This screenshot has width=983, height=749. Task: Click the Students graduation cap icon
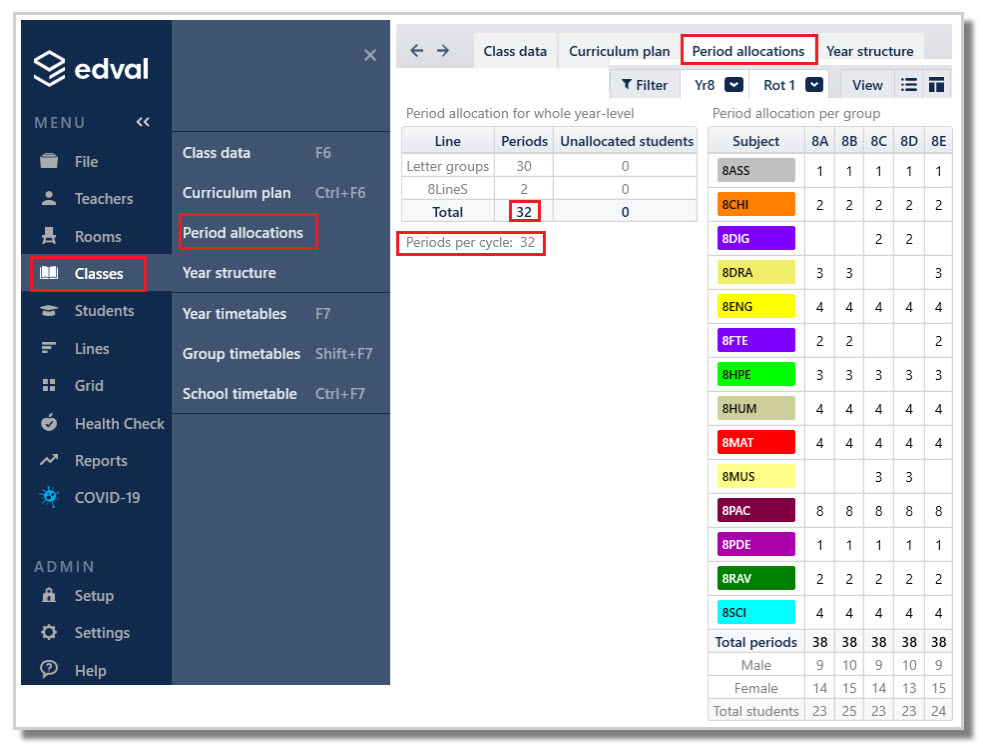click(49, 310)
